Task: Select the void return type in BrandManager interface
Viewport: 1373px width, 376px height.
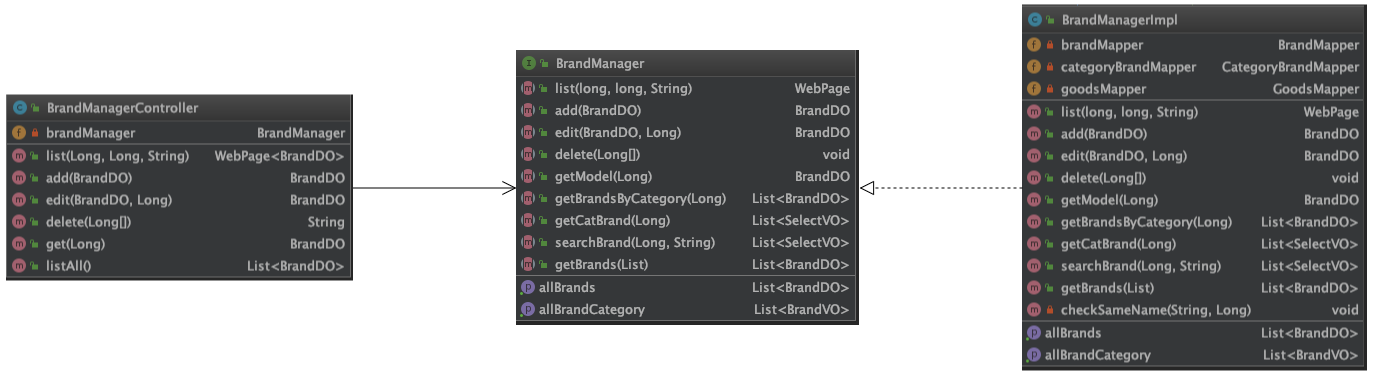Action: [836, 155]
